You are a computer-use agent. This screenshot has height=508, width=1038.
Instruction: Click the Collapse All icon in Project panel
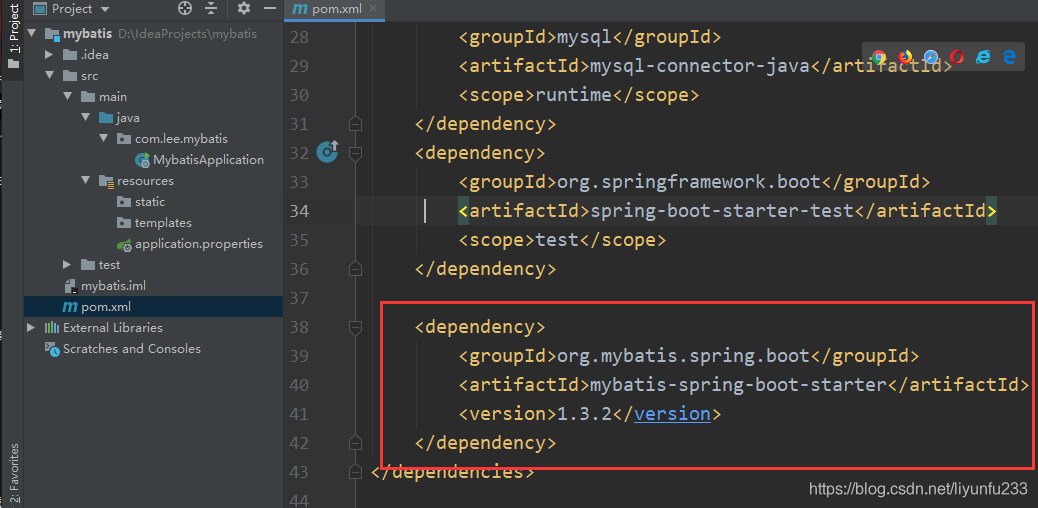(x=211, y=9)
